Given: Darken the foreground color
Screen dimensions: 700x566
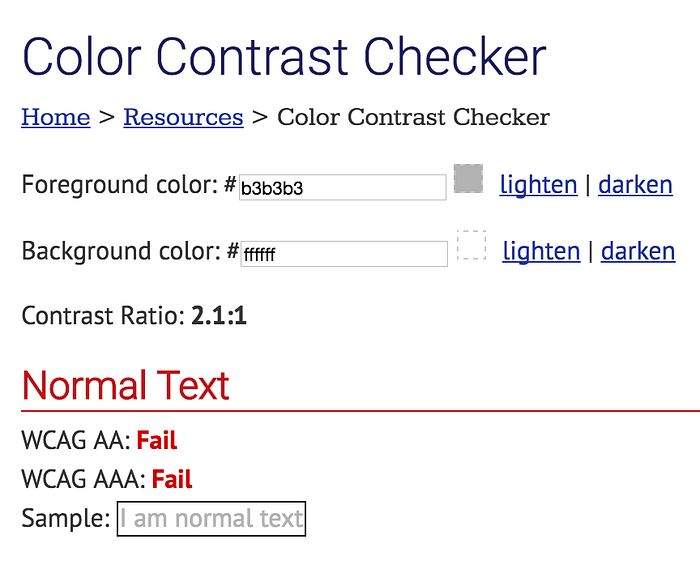Looking at the screenshot, I should tap(635, 185).
